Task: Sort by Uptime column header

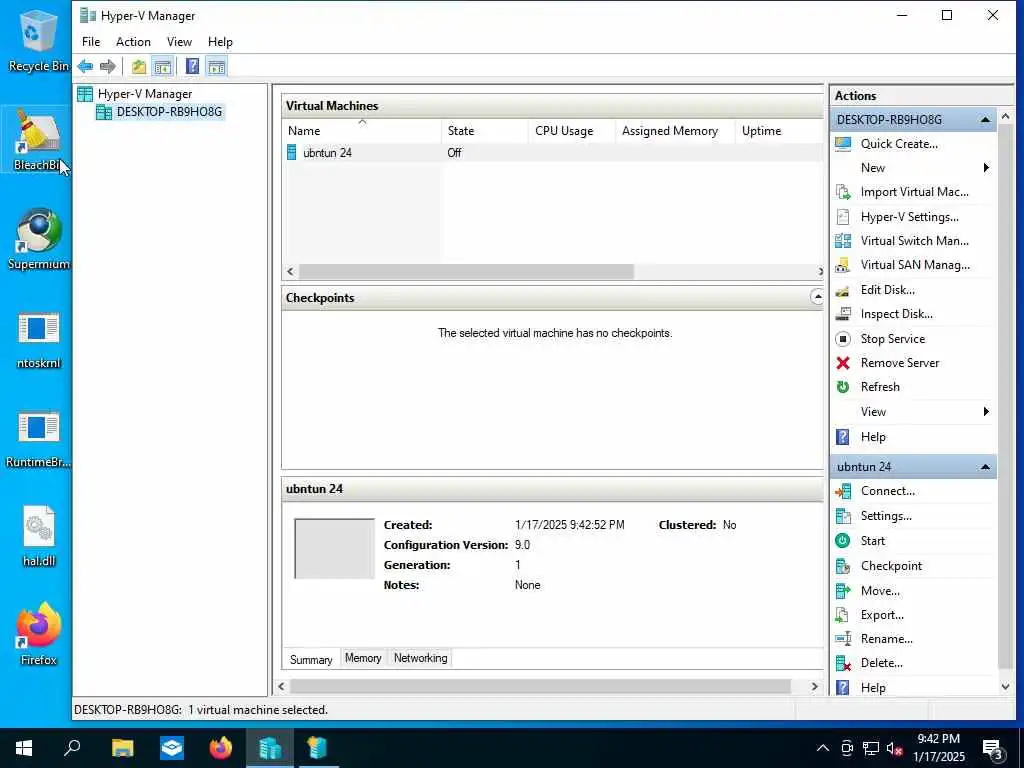Action: [779, 131]
